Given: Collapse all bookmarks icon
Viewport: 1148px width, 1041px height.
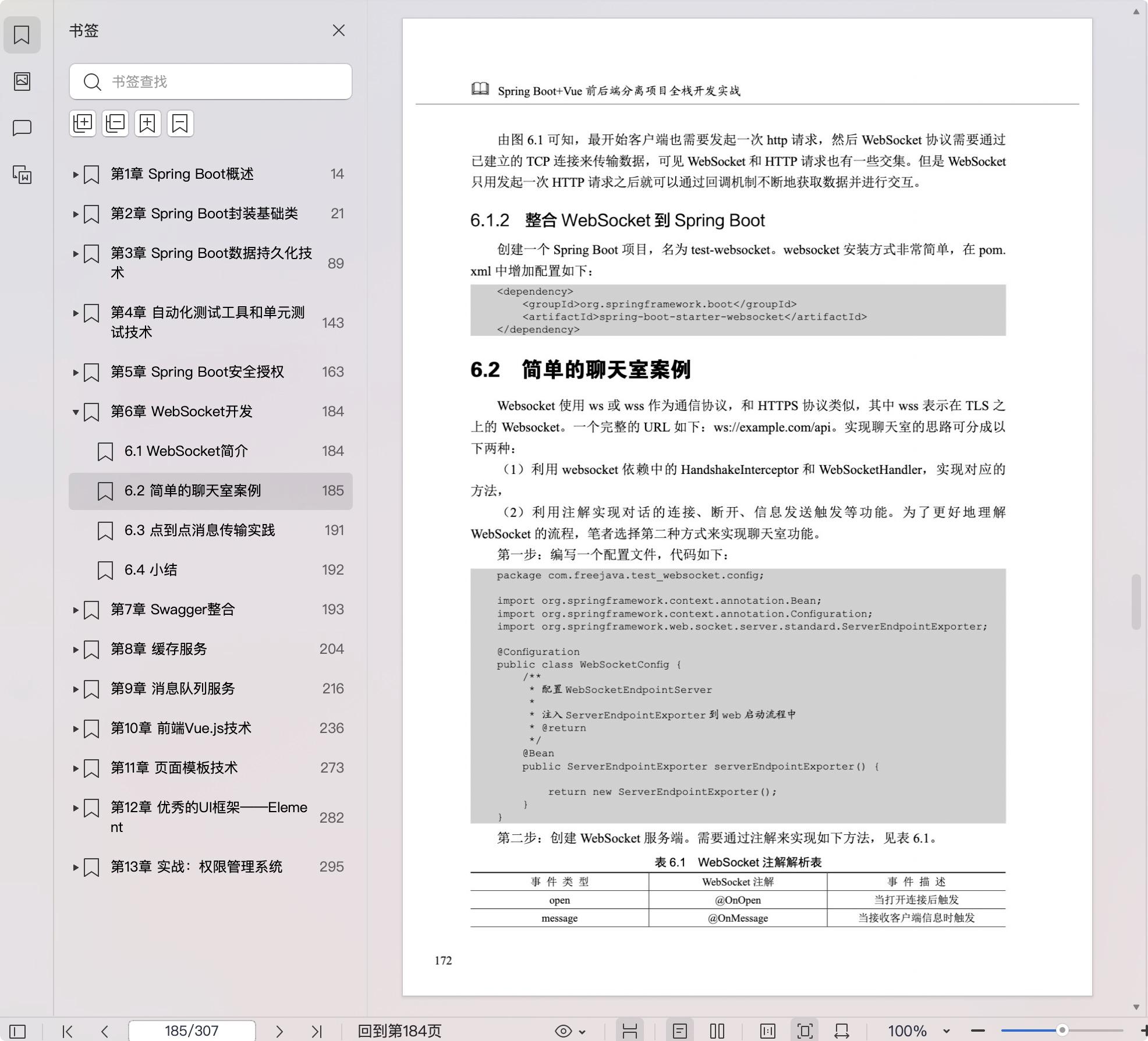Looking at the screenshot, I should pyautogui.click(x=115, y=123).
